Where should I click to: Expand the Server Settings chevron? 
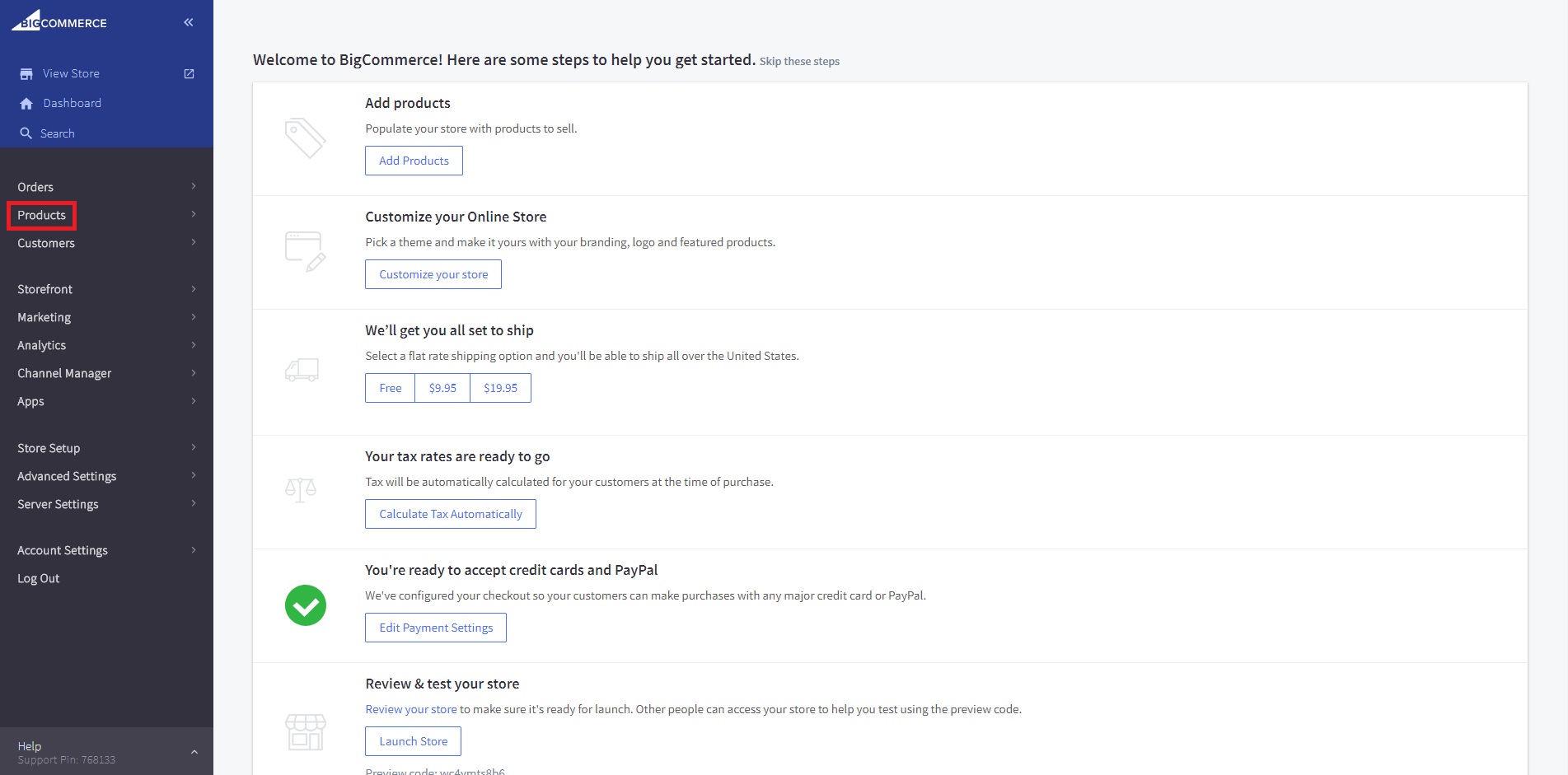click(x=194, y=503)
